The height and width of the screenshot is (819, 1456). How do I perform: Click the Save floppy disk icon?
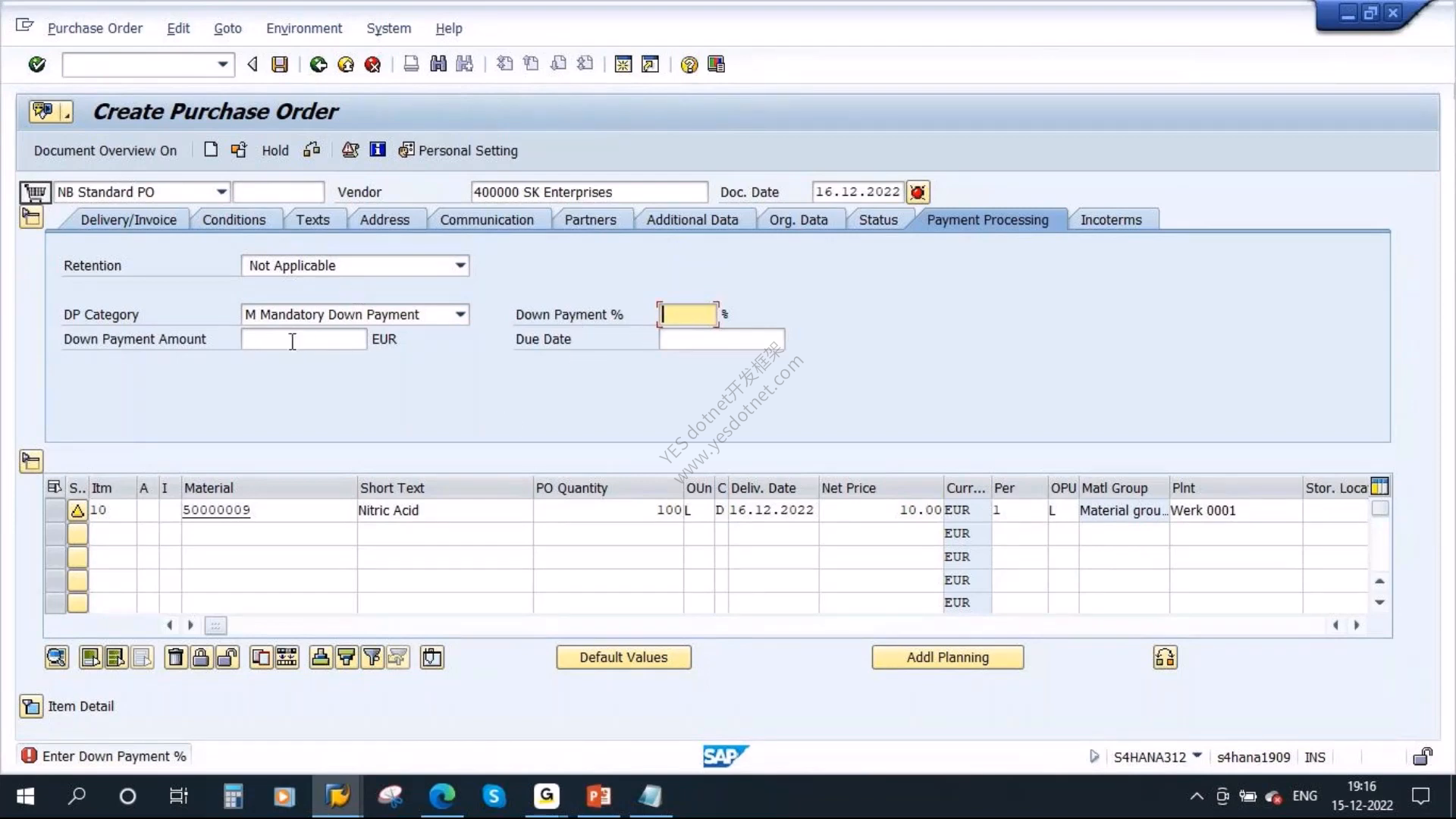(x=280, y=64)
